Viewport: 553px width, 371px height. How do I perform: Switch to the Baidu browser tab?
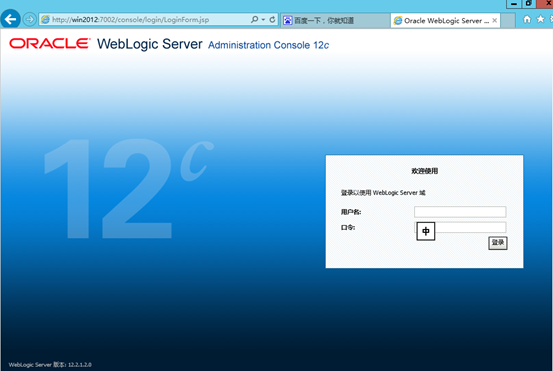point(335,20)
